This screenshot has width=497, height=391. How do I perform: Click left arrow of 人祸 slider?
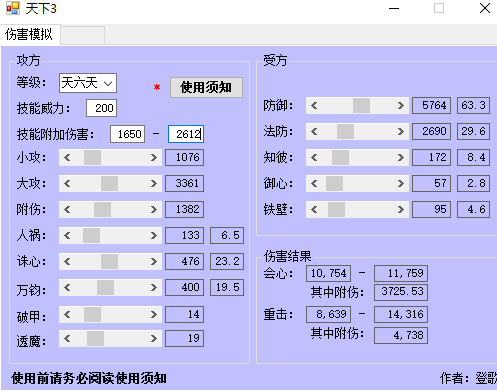tap(67, 235)
